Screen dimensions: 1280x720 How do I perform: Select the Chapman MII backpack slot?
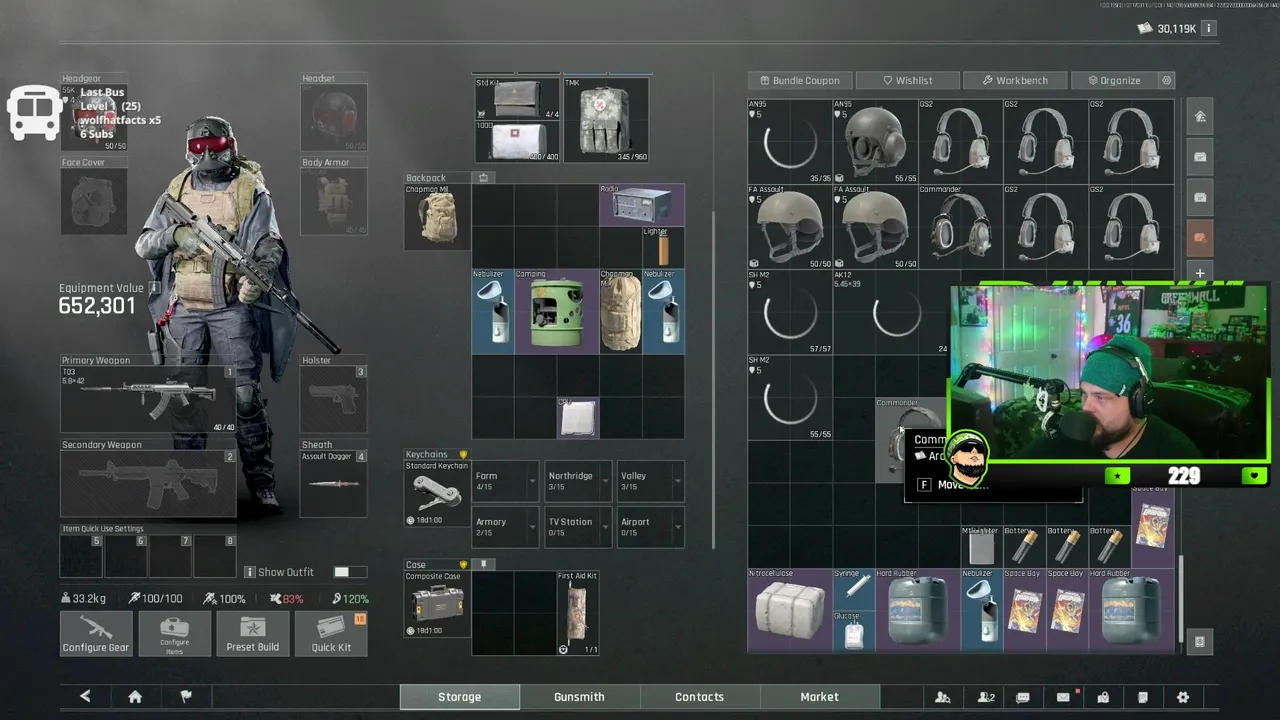point(437,215)
